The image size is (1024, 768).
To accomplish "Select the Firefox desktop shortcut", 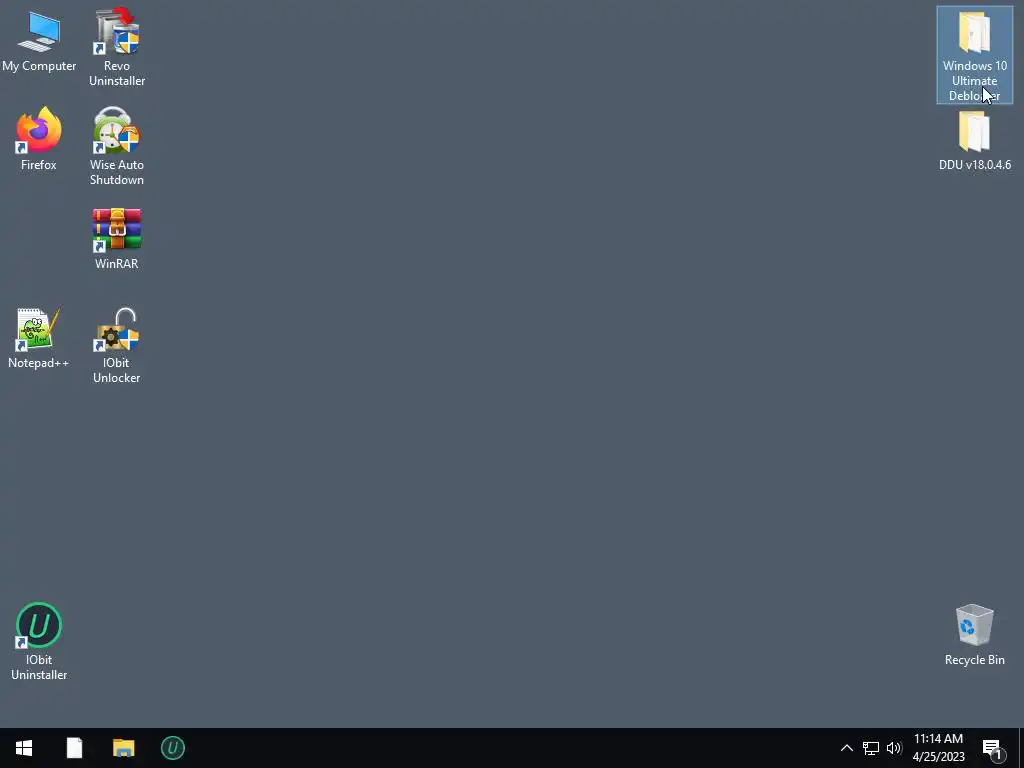I will coord(39,139).
